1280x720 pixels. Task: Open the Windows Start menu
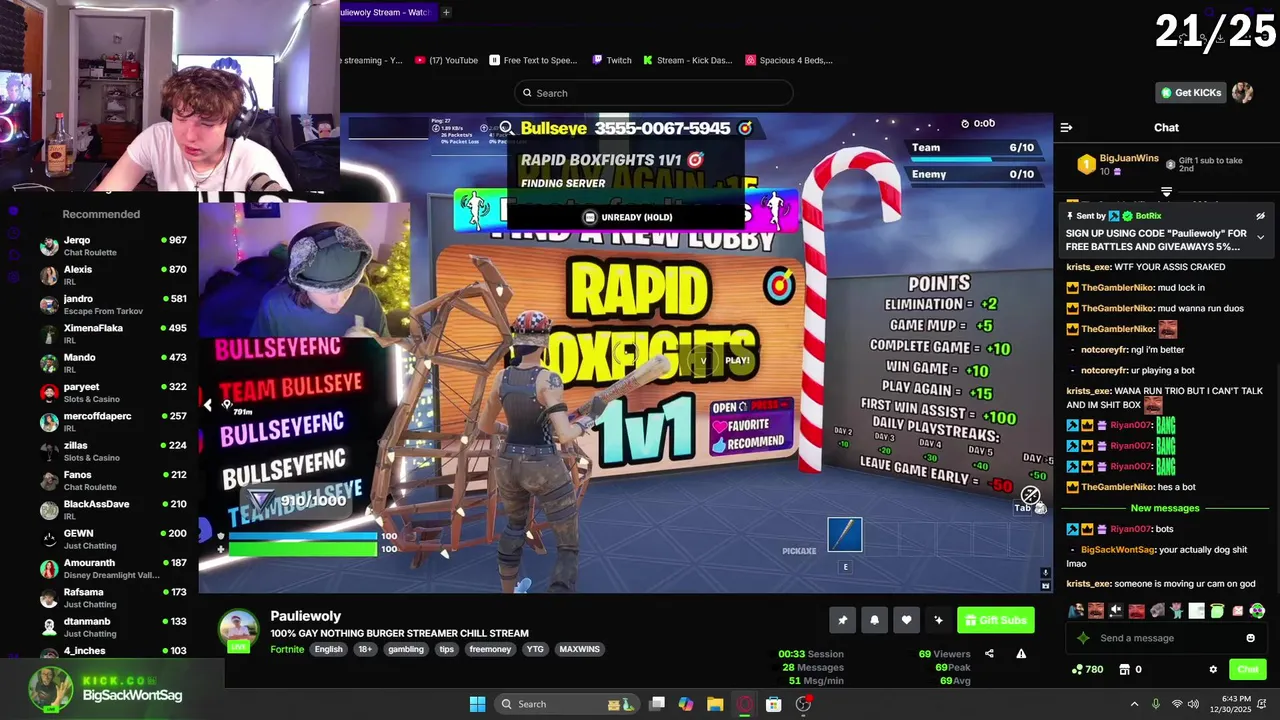477,704
